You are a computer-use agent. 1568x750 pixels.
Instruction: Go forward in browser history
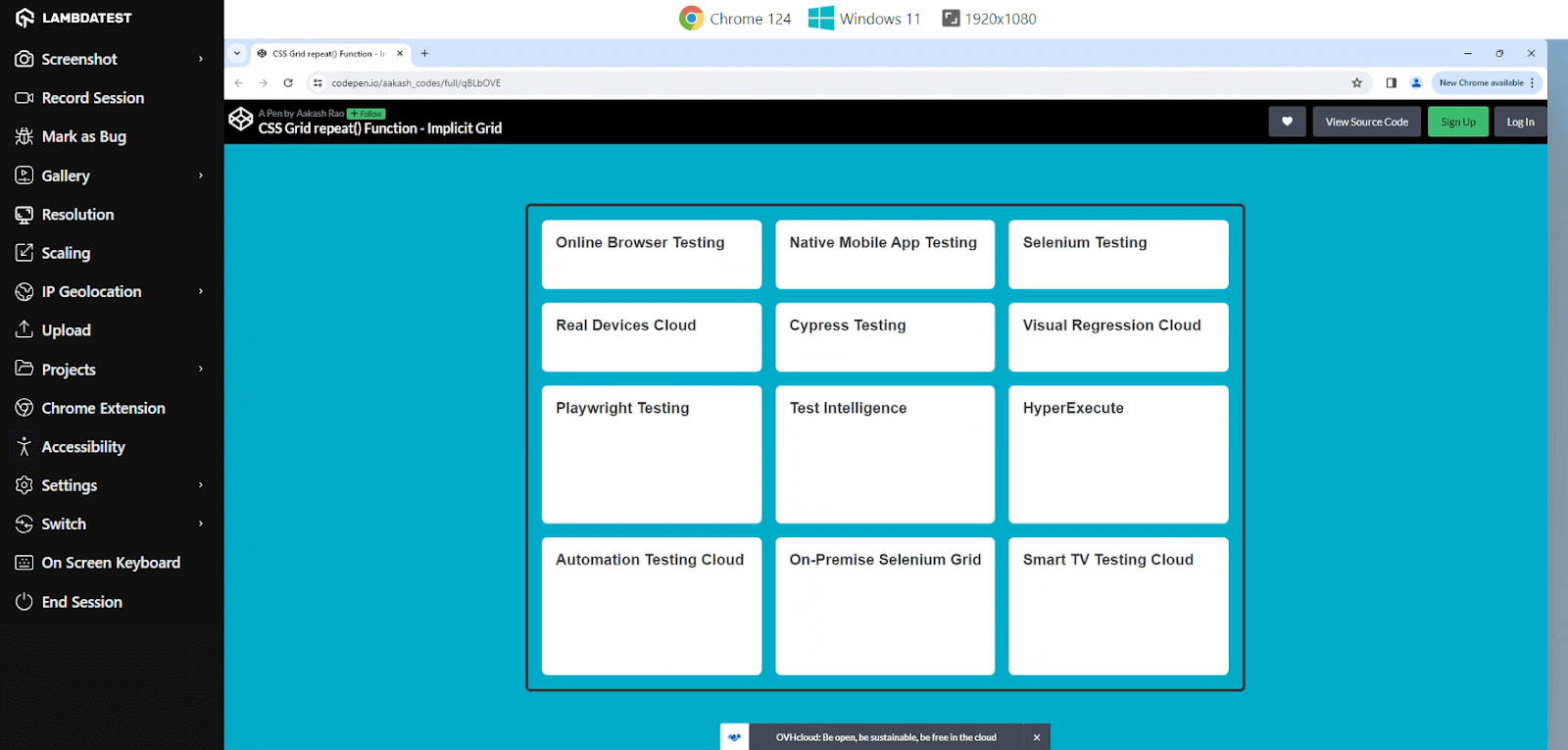tap(263, 83)
